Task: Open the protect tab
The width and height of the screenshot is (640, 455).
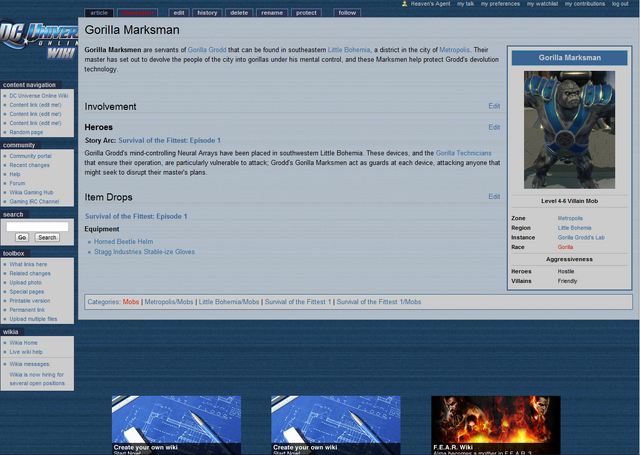Action: 307,13
